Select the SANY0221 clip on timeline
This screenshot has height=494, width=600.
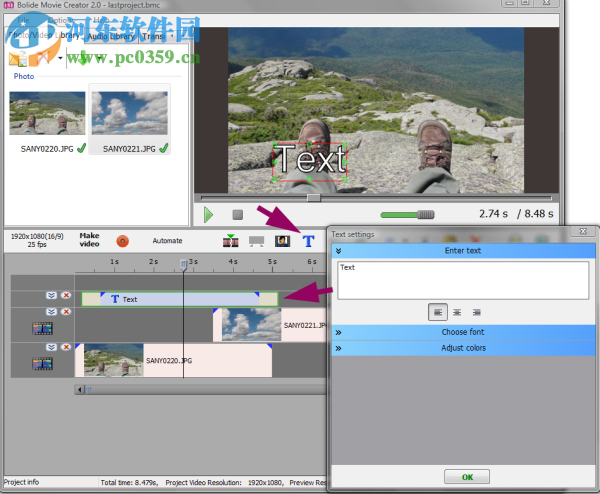(x=270, y=325)
